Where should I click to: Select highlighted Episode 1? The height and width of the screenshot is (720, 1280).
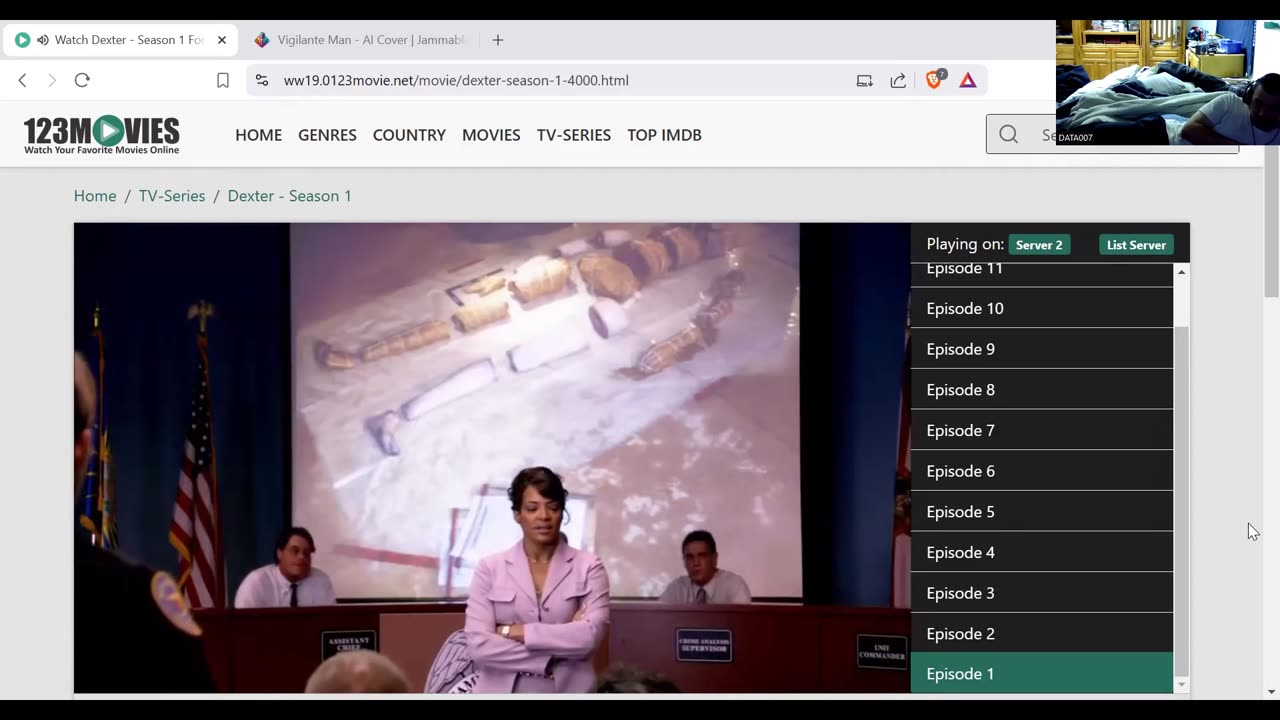point(1041,674)
